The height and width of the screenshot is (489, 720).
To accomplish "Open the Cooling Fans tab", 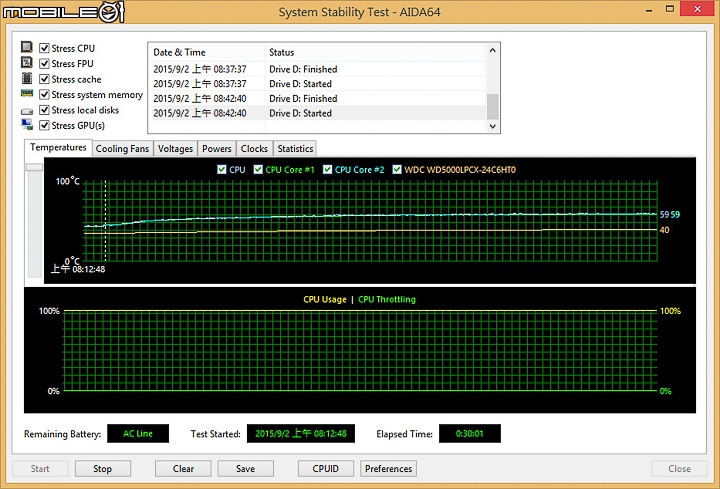I will (122, 149).
